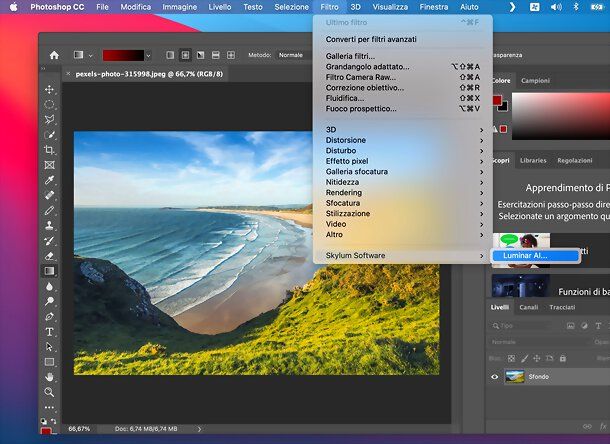Click the Home icon in options bar
610x444 pixels.
coord(54,55)
